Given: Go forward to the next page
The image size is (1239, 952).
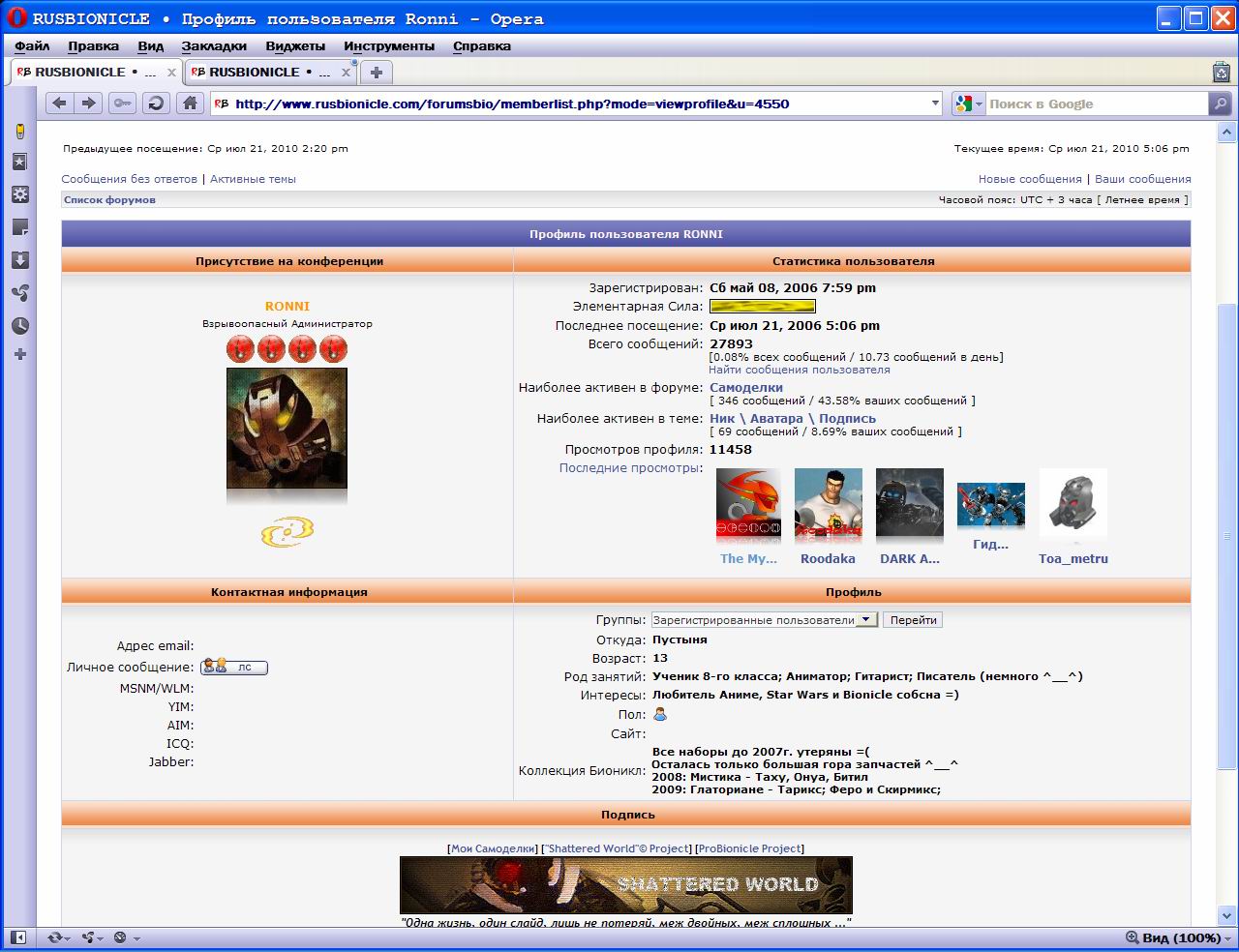Looking at the screenshot, I should (x=88, y=104).
